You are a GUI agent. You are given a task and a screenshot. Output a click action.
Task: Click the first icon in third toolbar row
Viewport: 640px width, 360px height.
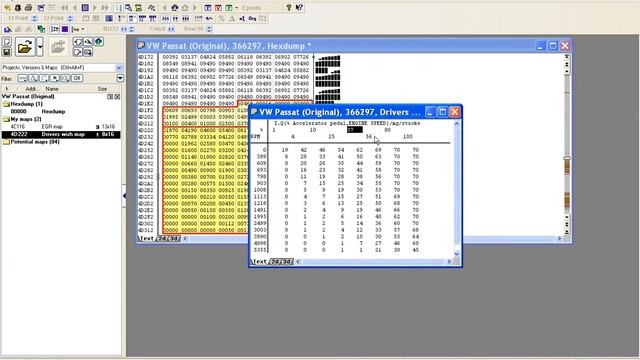tap(8, 29)
